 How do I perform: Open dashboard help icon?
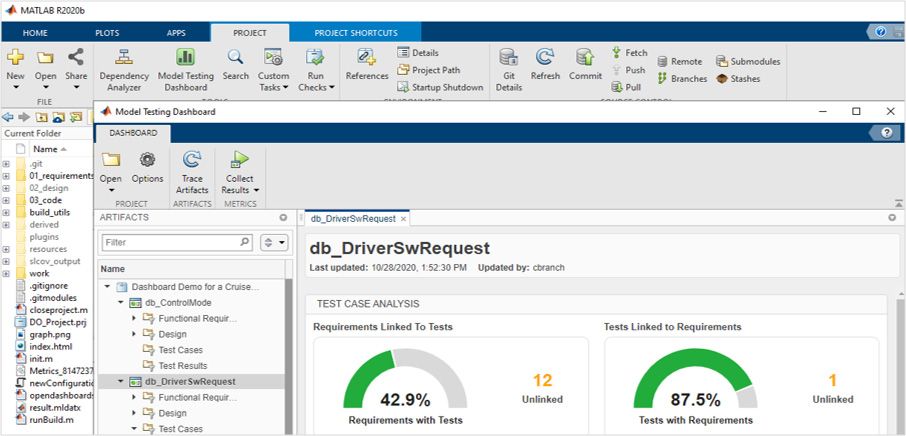coord(887,133)
